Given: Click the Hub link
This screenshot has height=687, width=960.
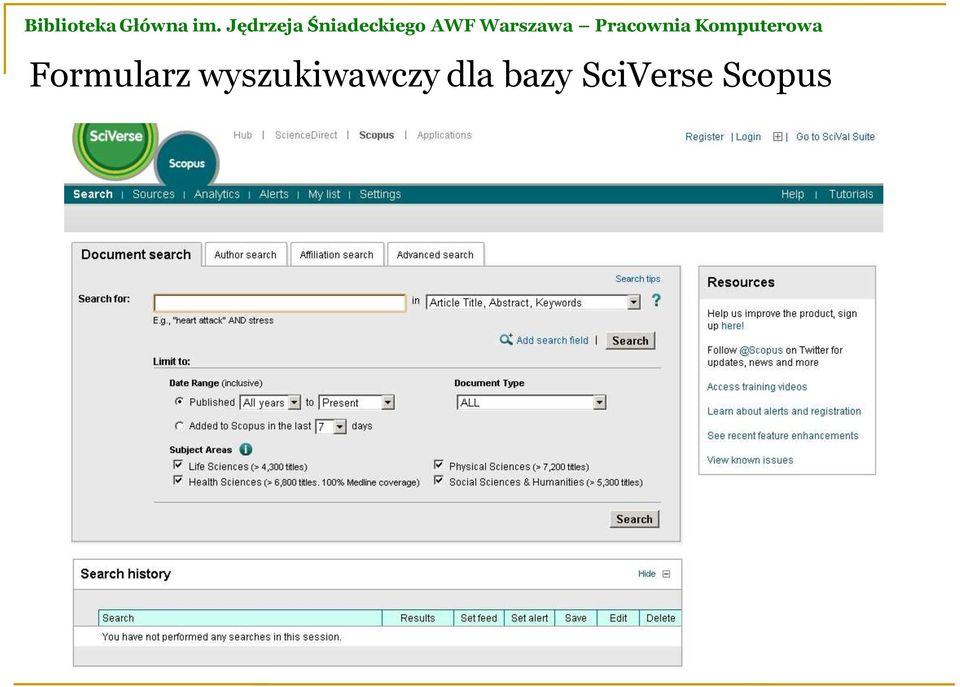Looking at the screenshot, I should coord(242,135).
